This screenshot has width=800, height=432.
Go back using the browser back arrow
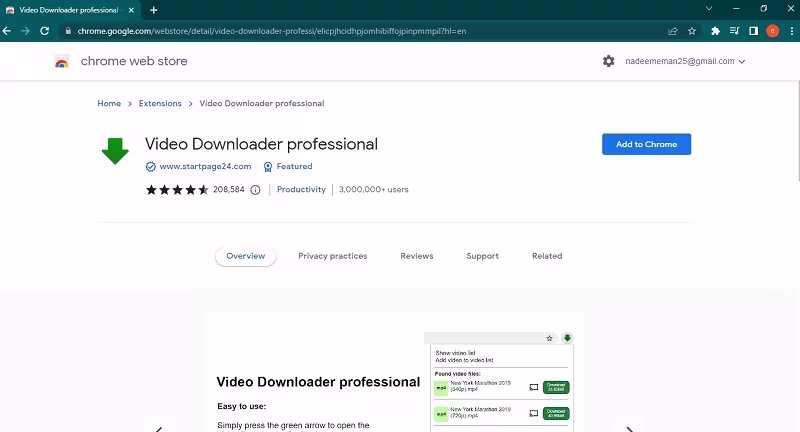7,31
